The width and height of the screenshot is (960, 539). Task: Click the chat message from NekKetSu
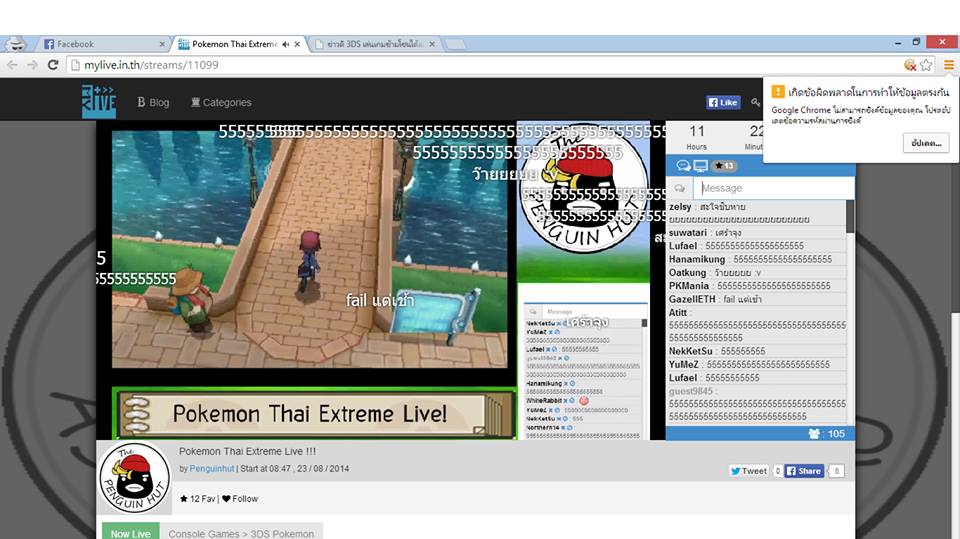pyautogui.click(x=757, y=351)
